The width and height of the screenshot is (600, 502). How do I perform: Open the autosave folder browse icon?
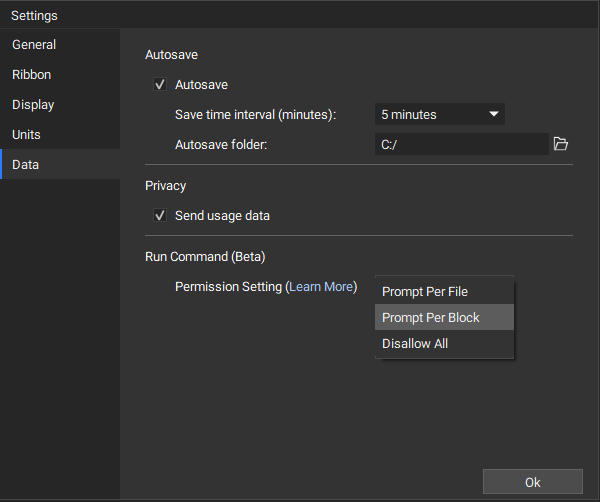point(561,144)
